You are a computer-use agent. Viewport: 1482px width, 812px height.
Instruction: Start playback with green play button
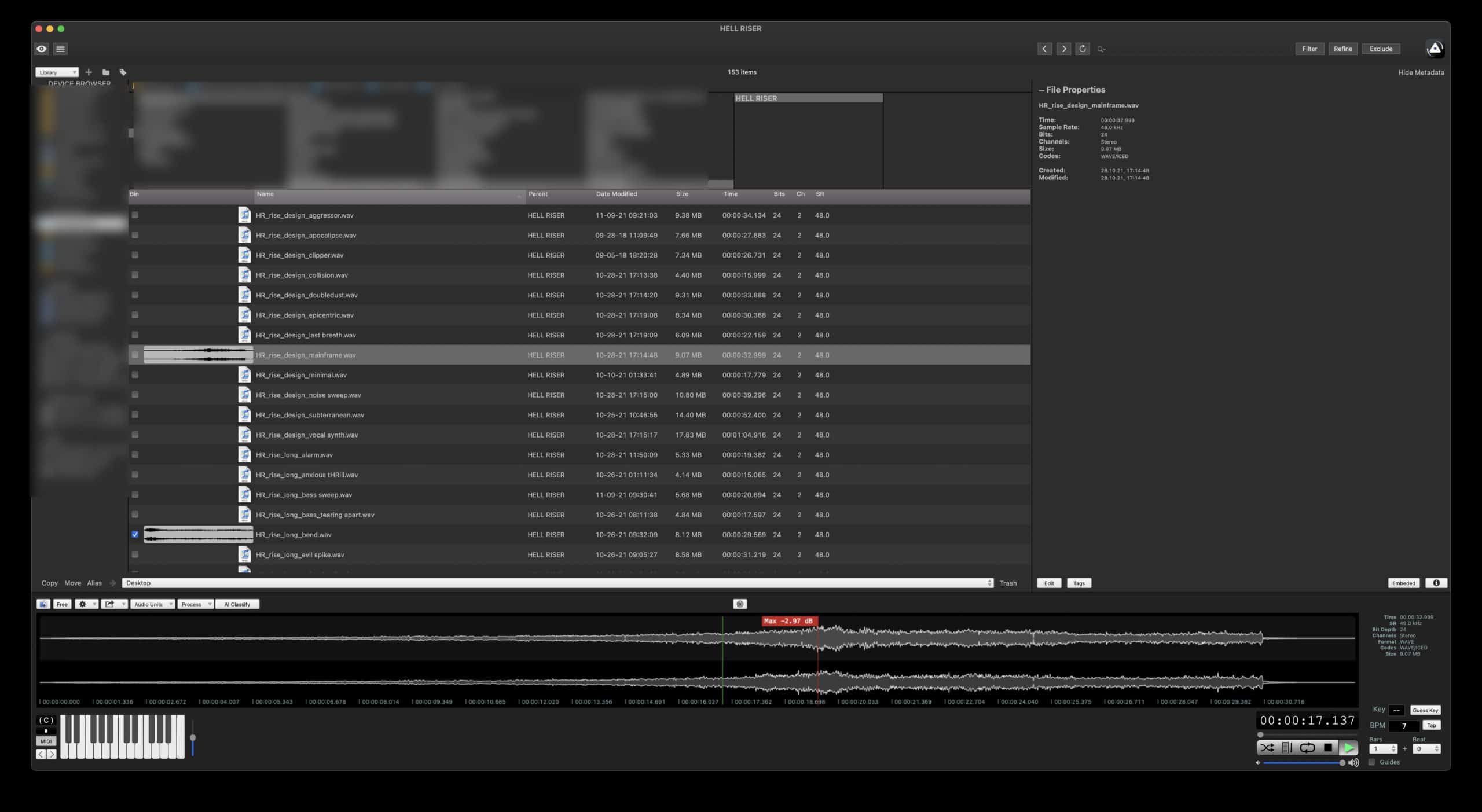click(x=1348, y=748)
